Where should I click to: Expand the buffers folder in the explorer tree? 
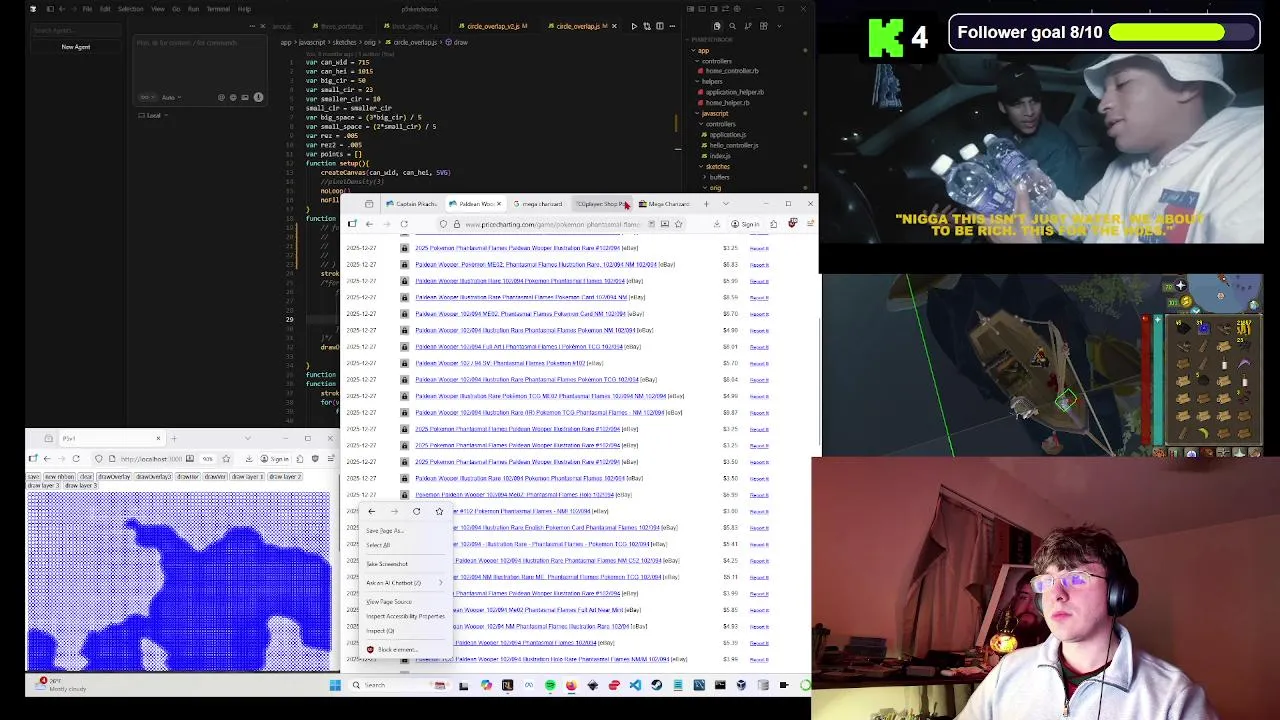point(719,177)
